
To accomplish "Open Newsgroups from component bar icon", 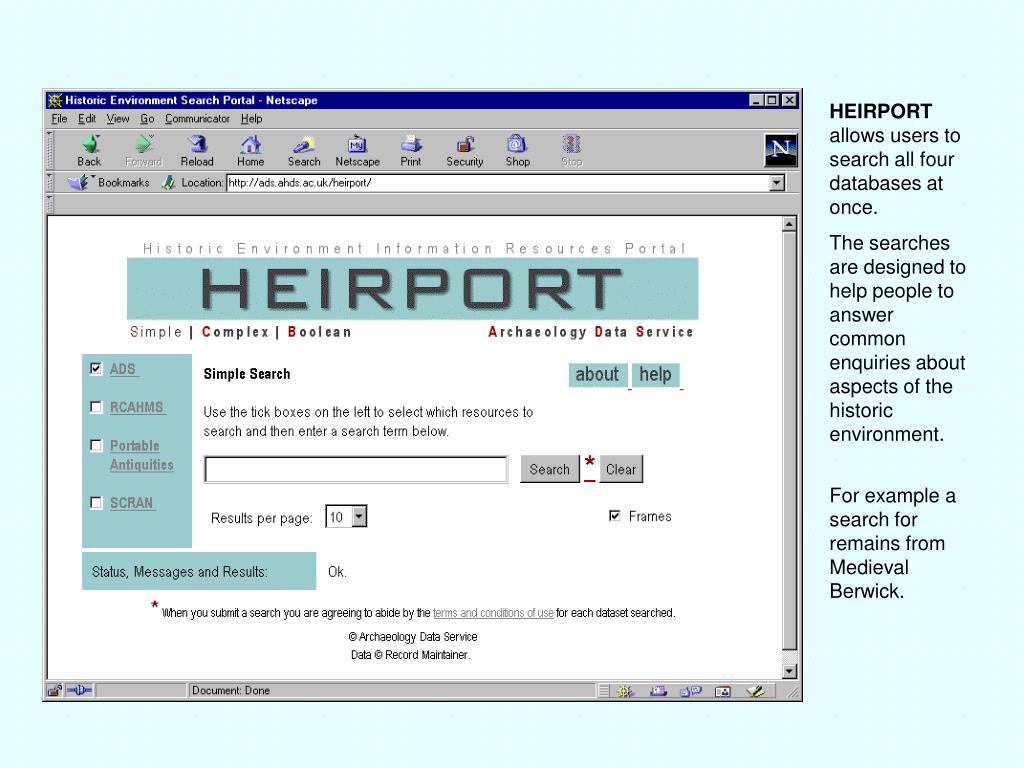I will [691, 691].
